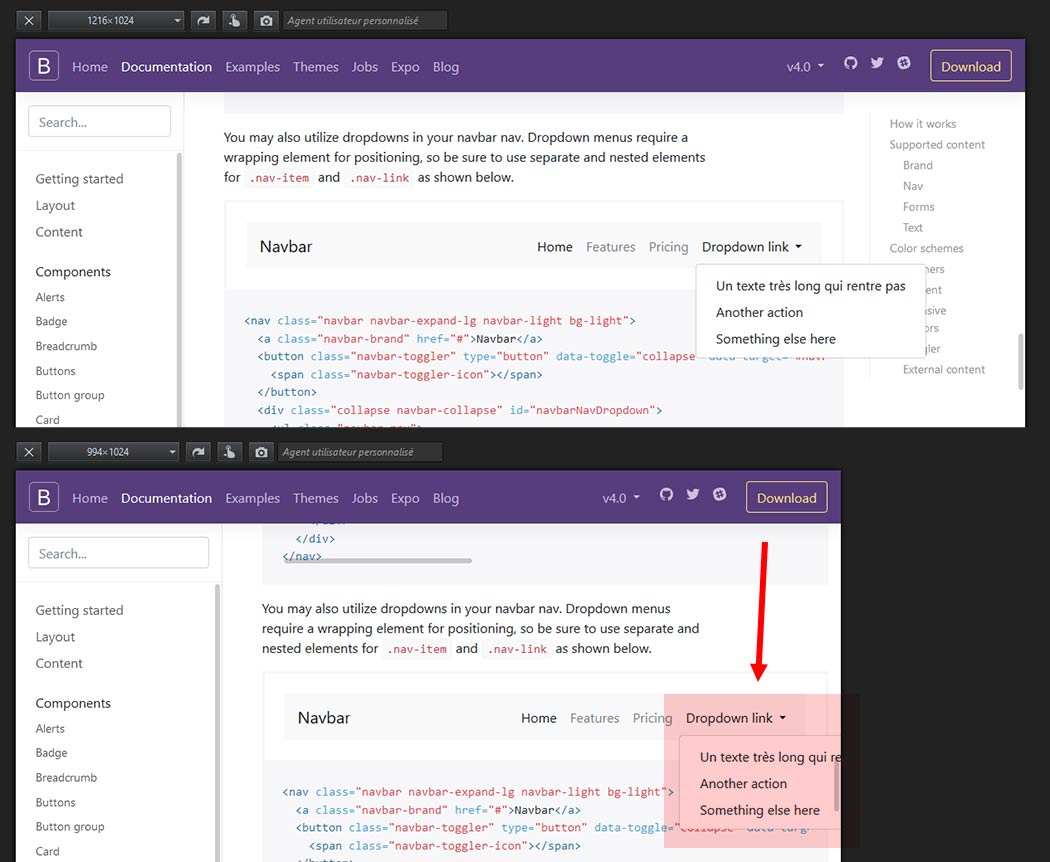This screenshot has width=1050, height=862.
Task: Click the Download button in the wider view
Action: point(971,66)
